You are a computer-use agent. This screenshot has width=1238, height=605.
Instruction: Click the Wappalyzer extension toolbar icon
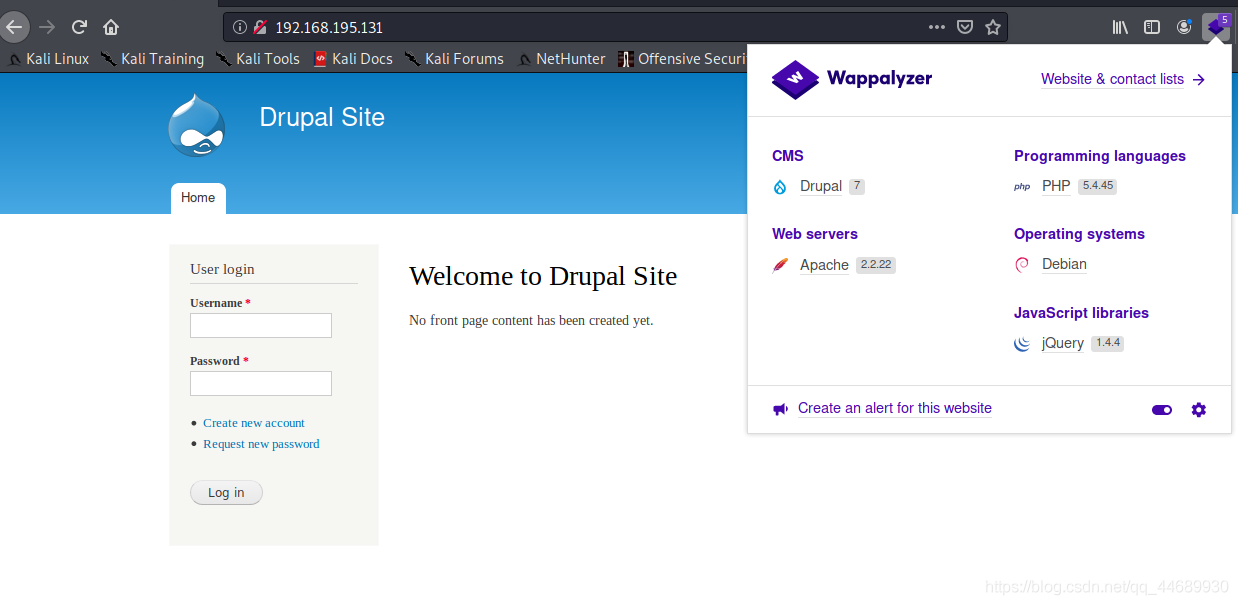pyautogui.click(x=1216, y=27)
